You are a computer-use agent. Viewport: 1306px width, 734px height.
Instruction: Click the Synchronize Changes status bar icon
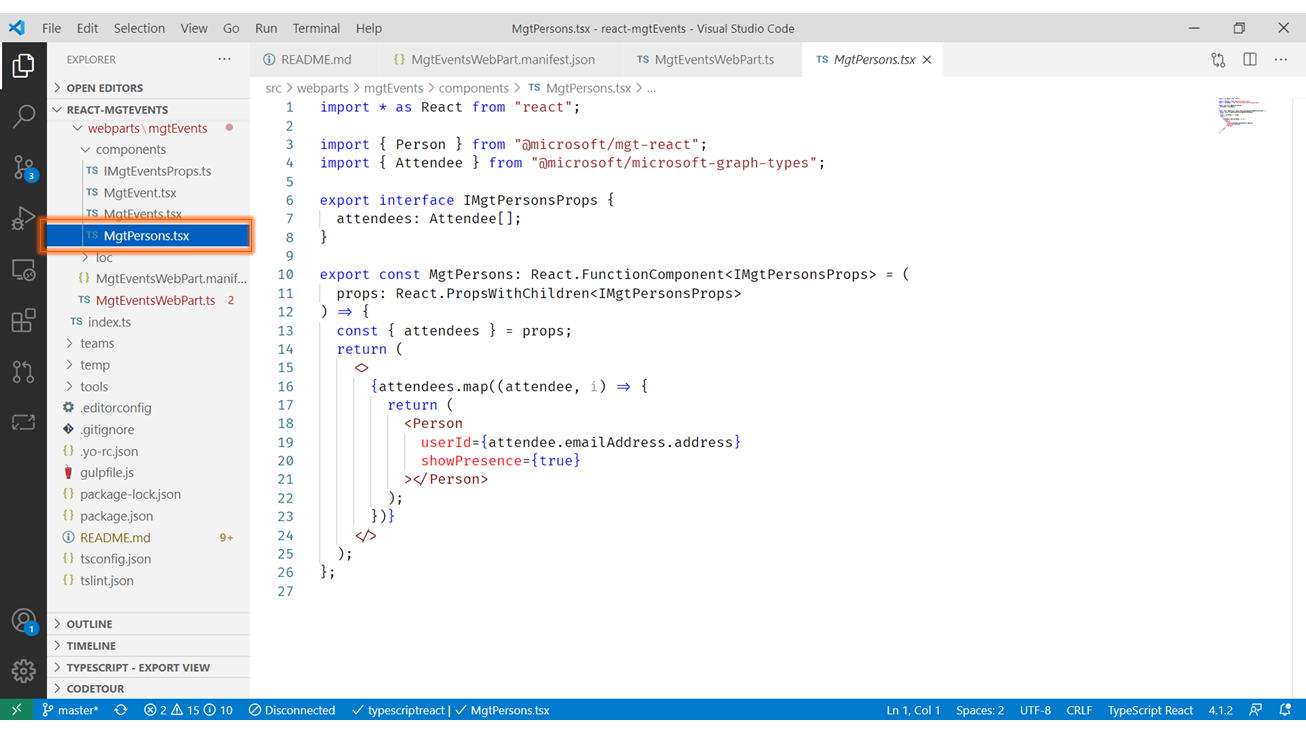[x=121, y=710]
